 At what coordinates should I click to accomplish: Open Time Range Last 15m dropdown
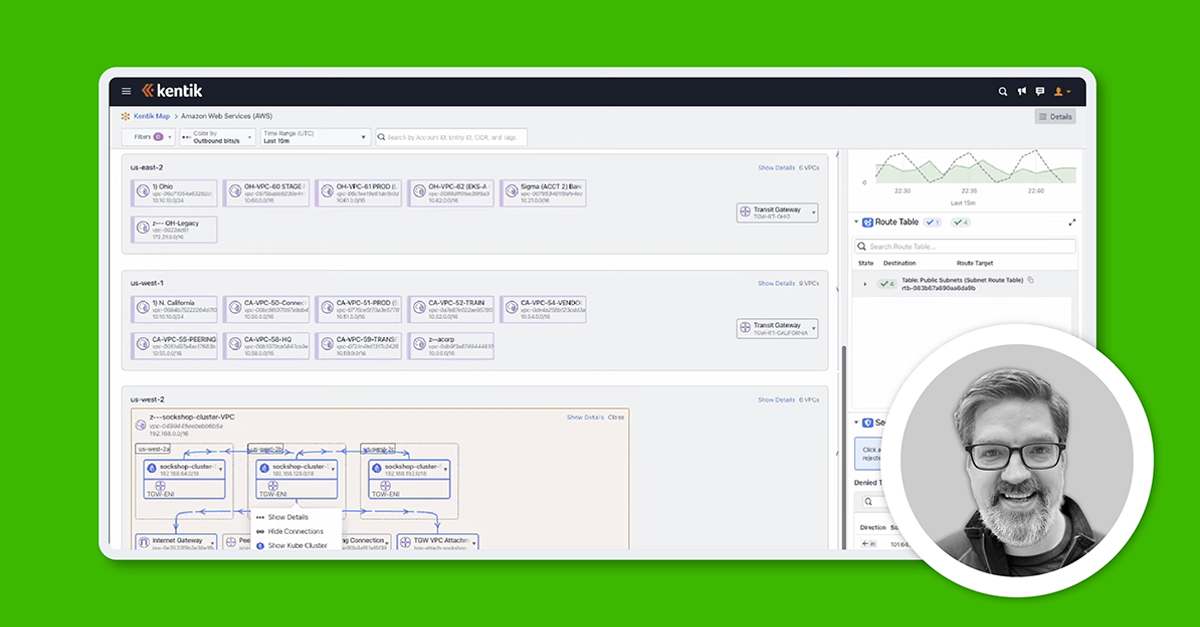pos(315,137)
